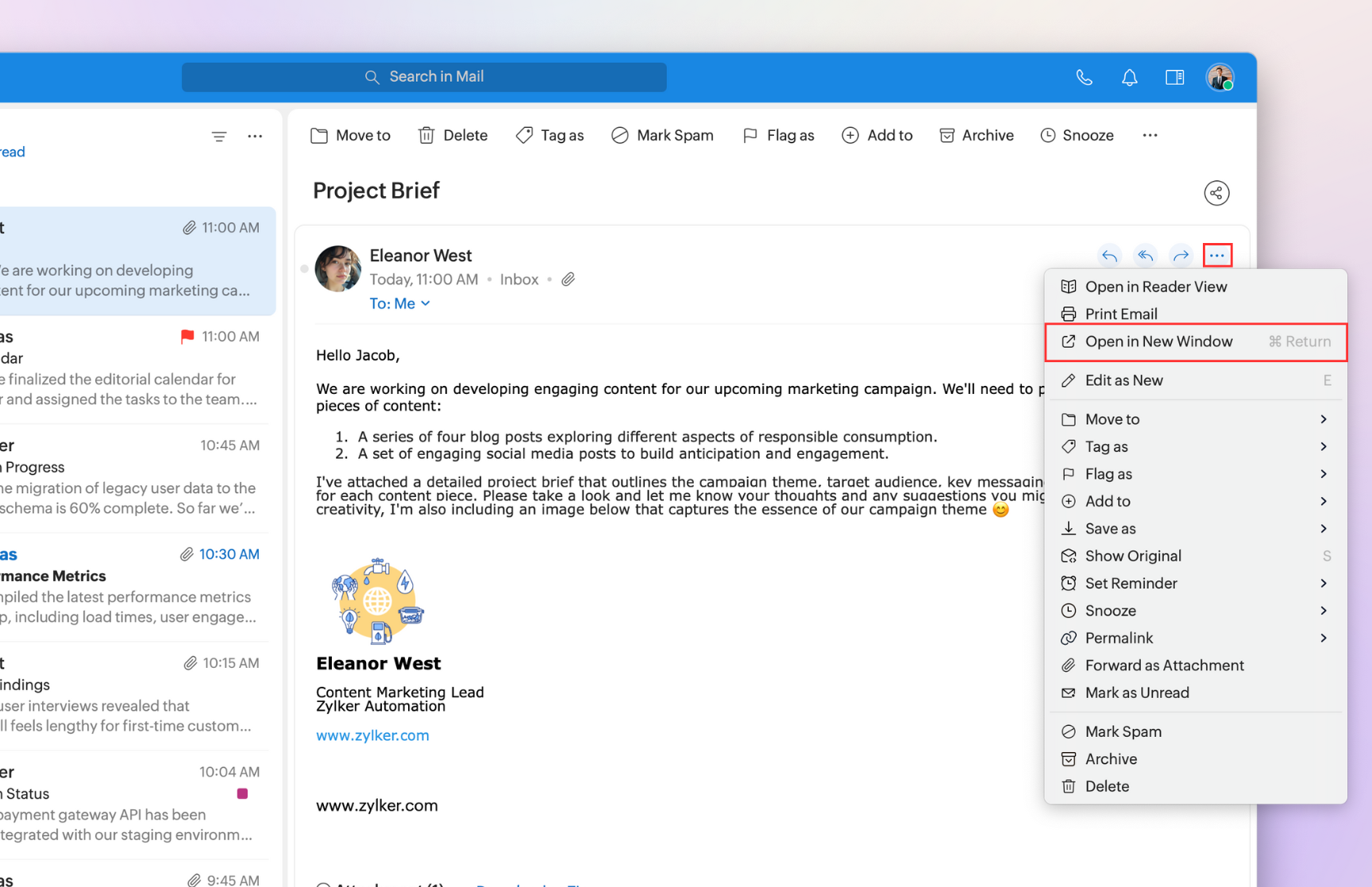Click Flag as in the toolbar
The image size is (1372, 887).
[x=778, y=136]
